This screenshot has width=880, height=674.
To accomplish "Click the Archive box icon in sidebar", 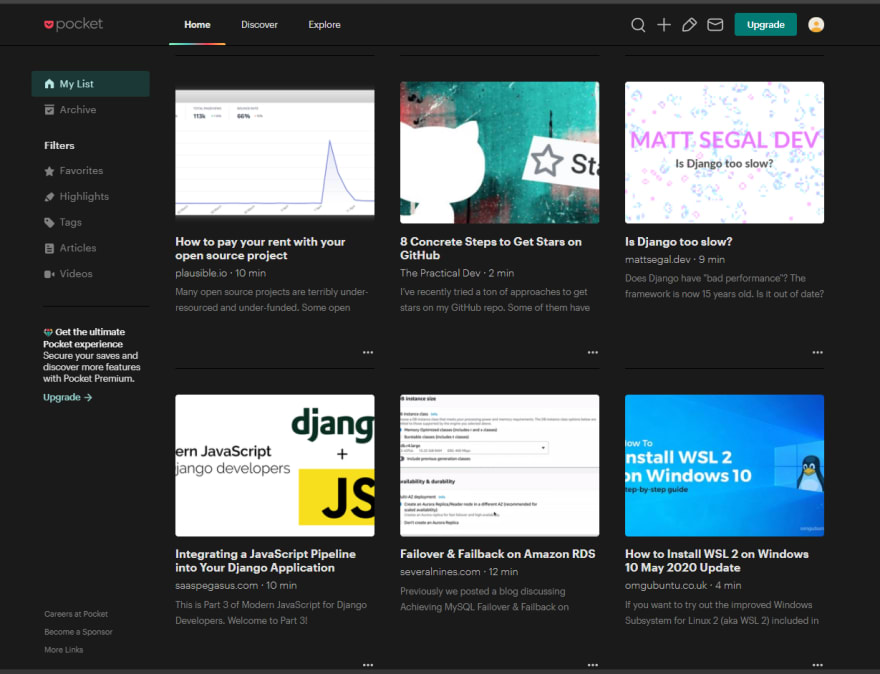I will click(49, 109).
